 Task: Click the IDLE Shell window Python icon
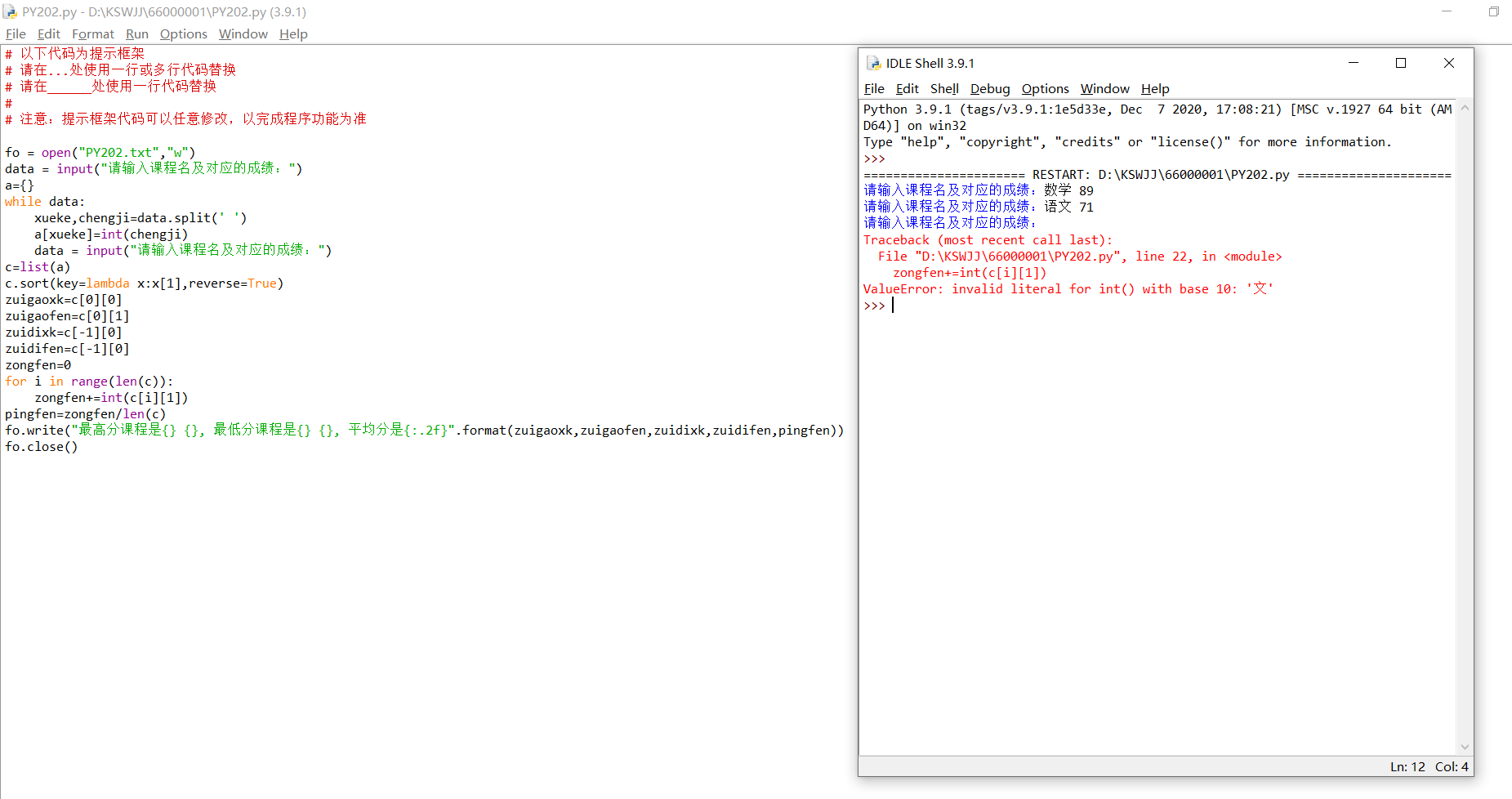point(873,63)
